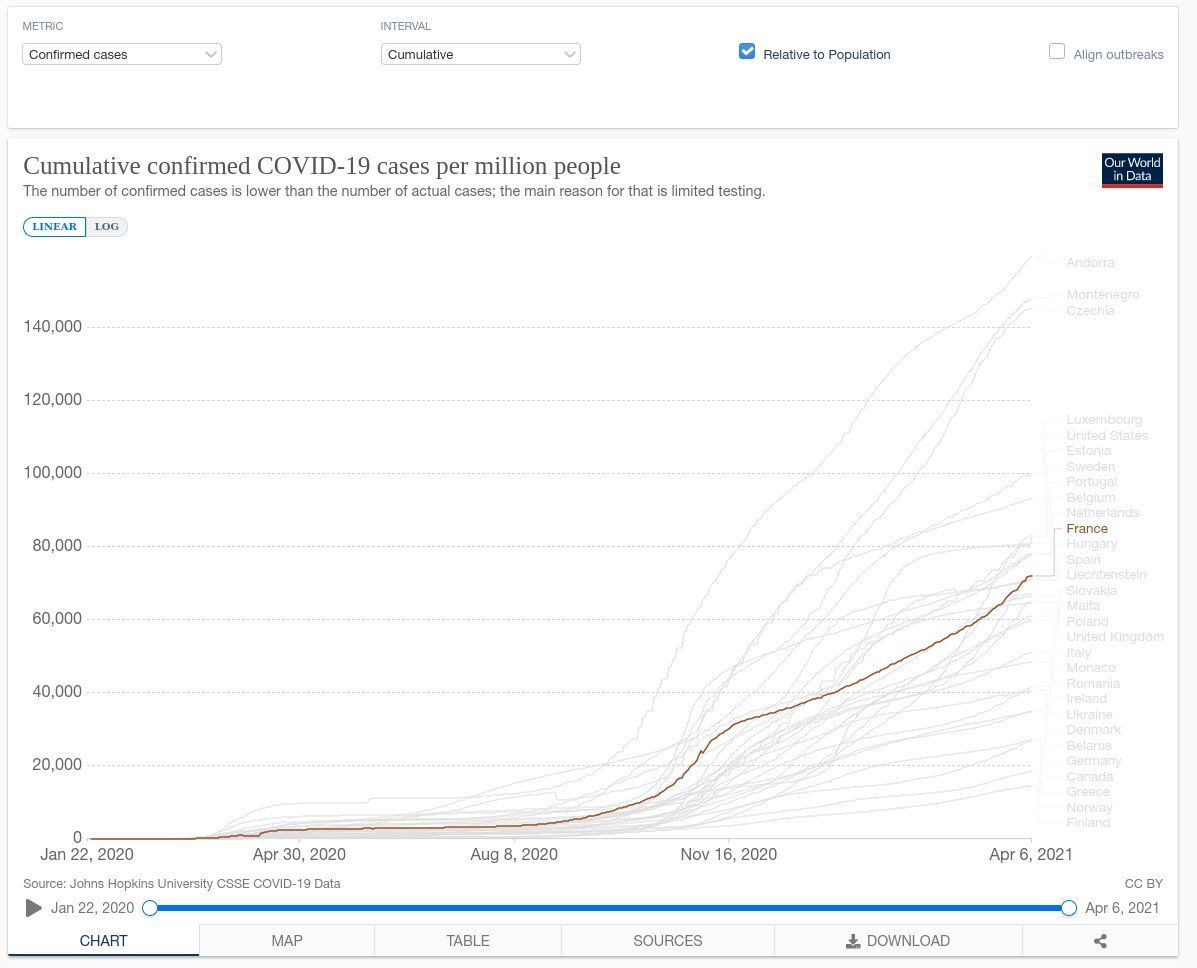
Task: Select the LINEAR scale option
Action: [x=54, y=227]
